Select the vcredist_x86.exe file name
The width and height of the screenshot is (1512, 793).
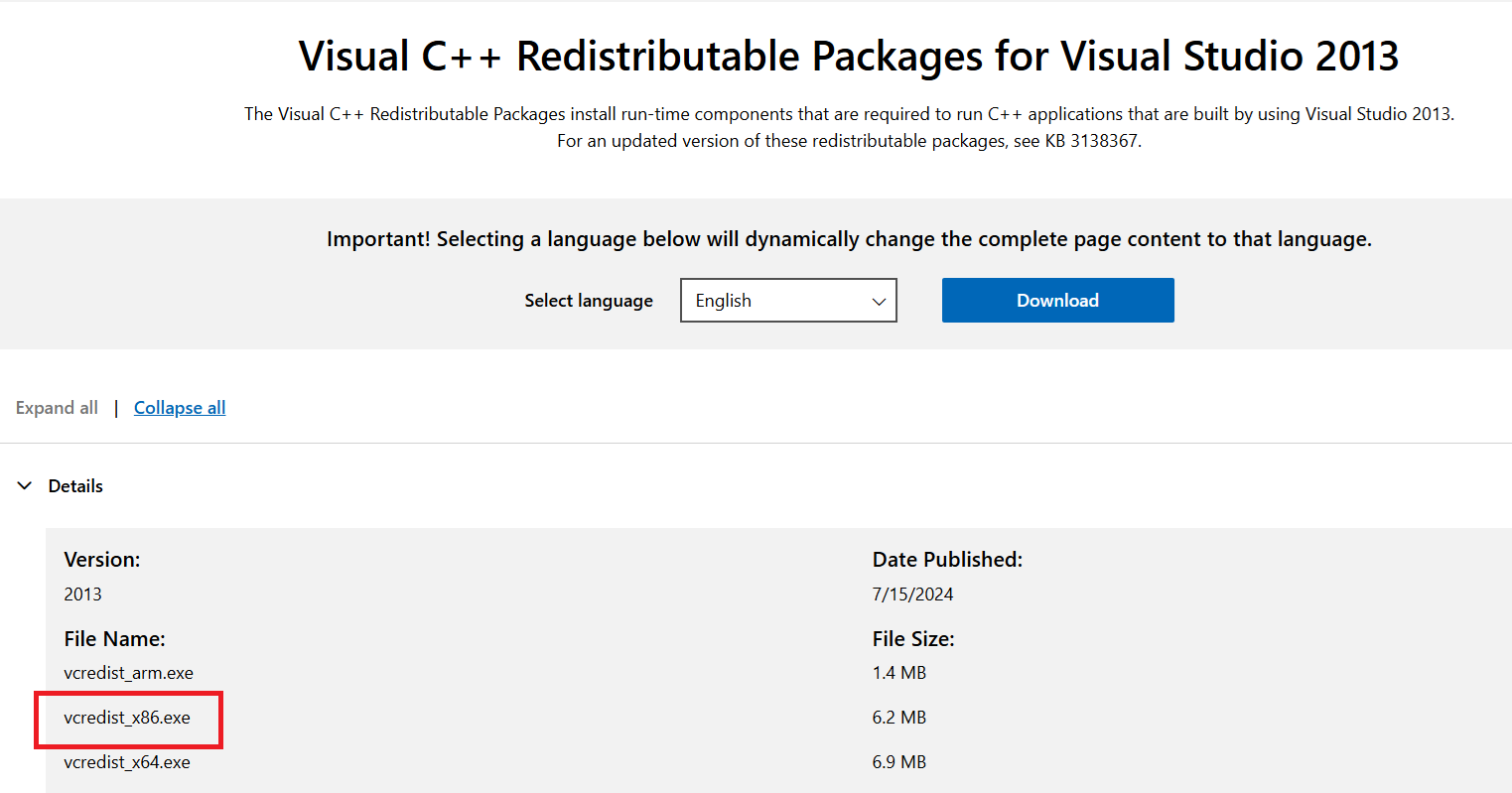pyautogui.click(x=127, y=718)
